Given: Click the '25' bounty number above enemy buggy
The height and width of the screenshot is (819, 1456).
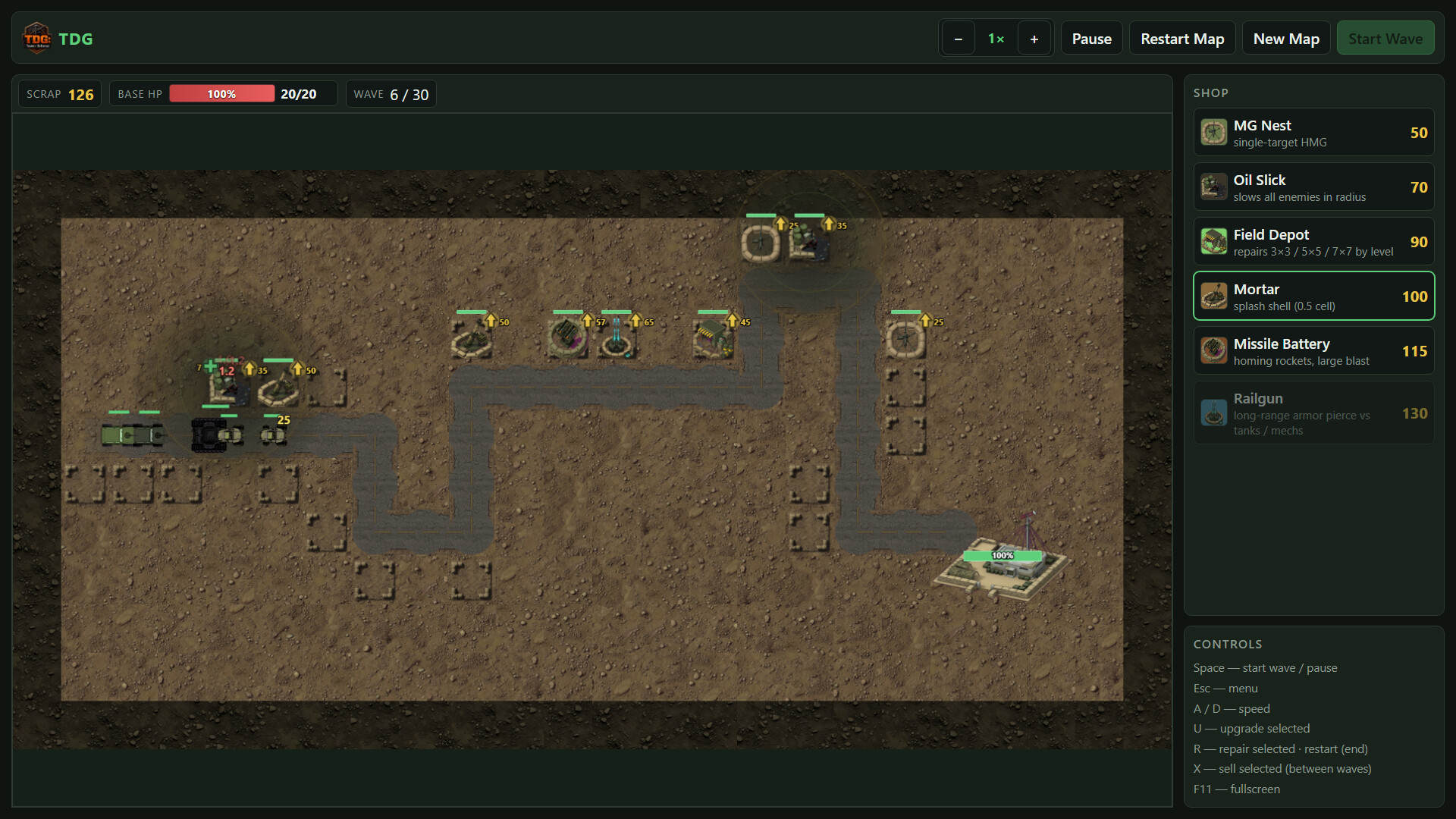Looking at the screenshot, I should pos(284,419).
